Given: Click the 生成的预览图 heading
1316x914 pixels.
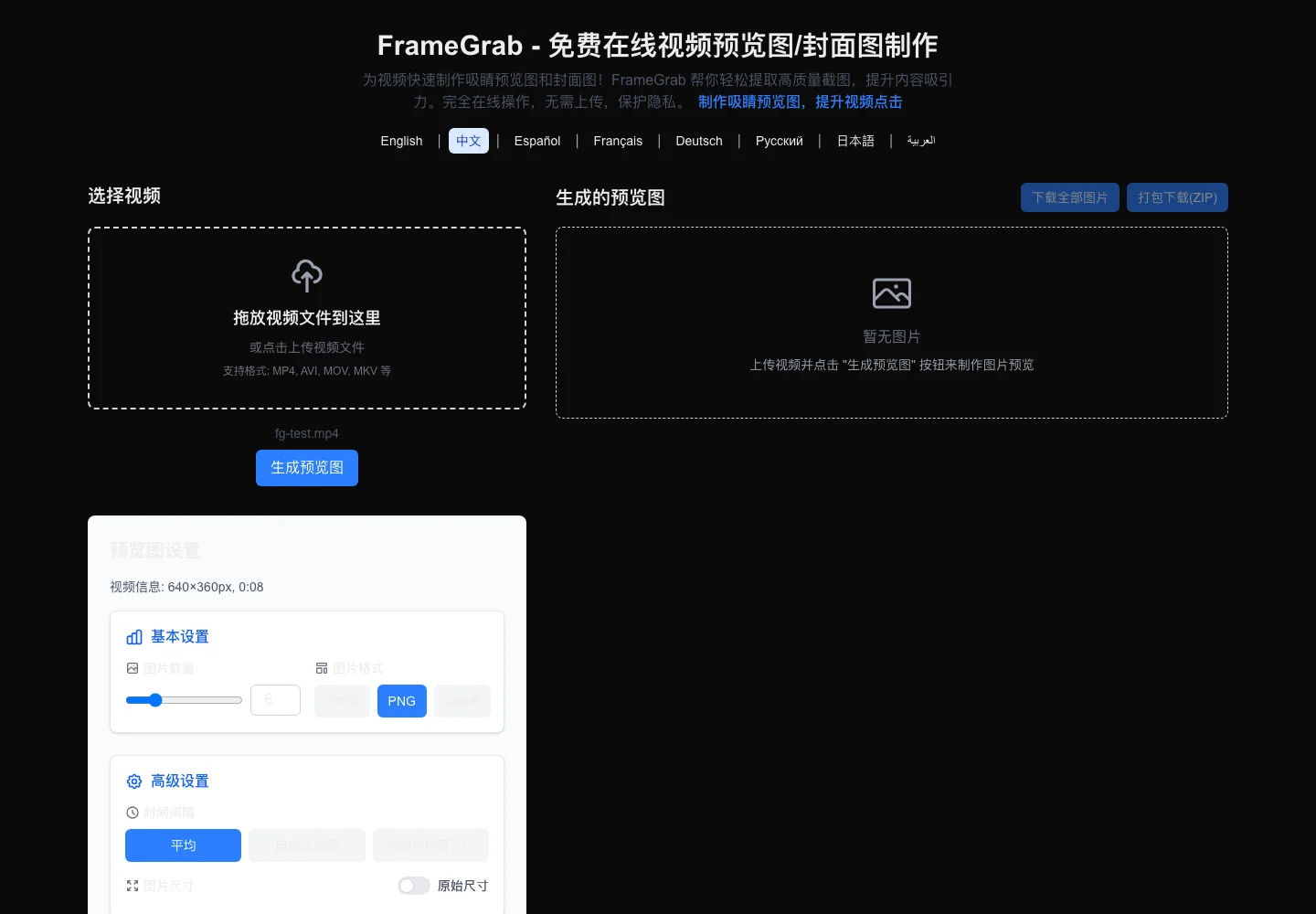Looking at the screenshot, I should (x=610, y=197).
